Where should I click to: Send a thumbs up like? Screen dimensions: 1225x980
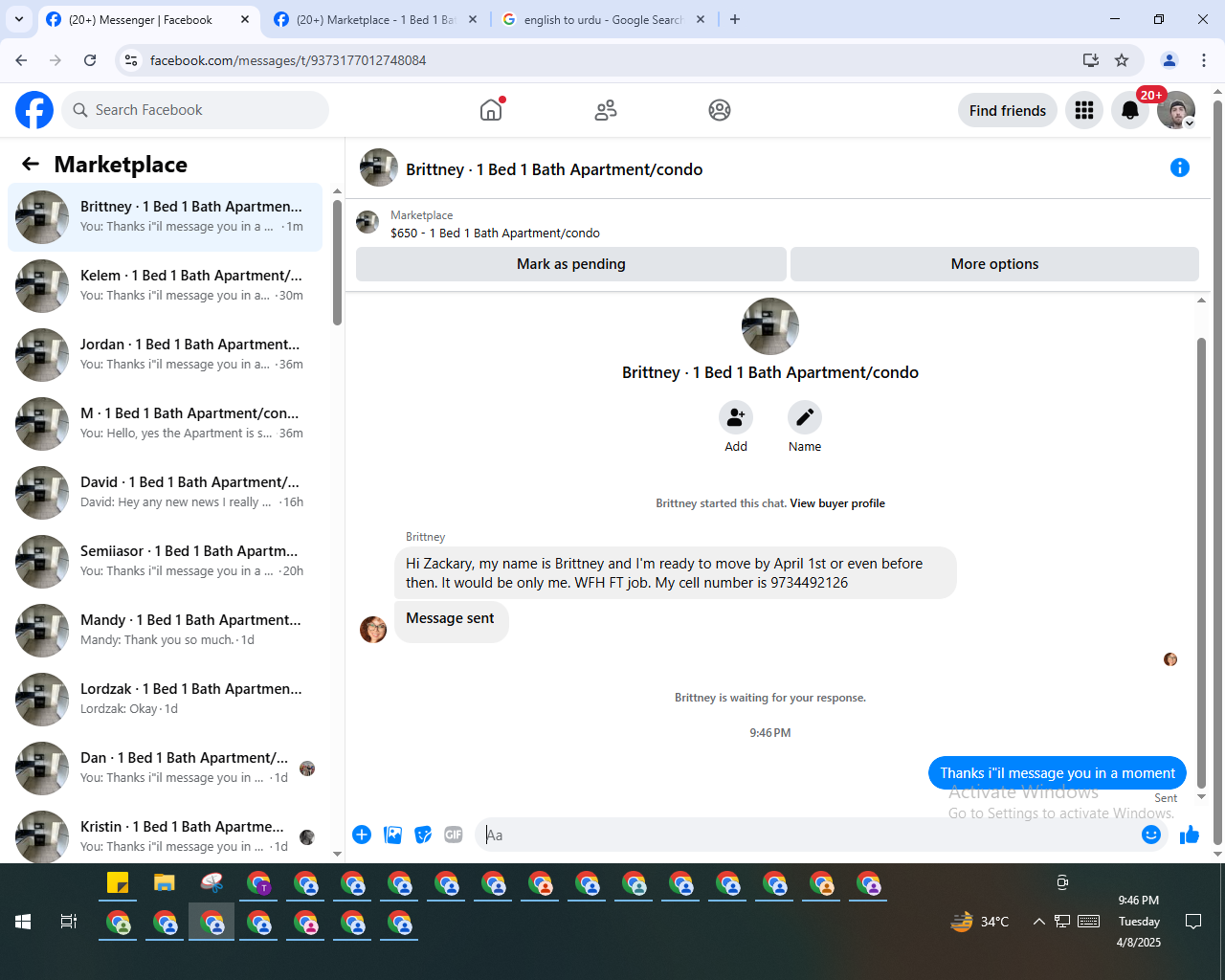(1190, 835)
